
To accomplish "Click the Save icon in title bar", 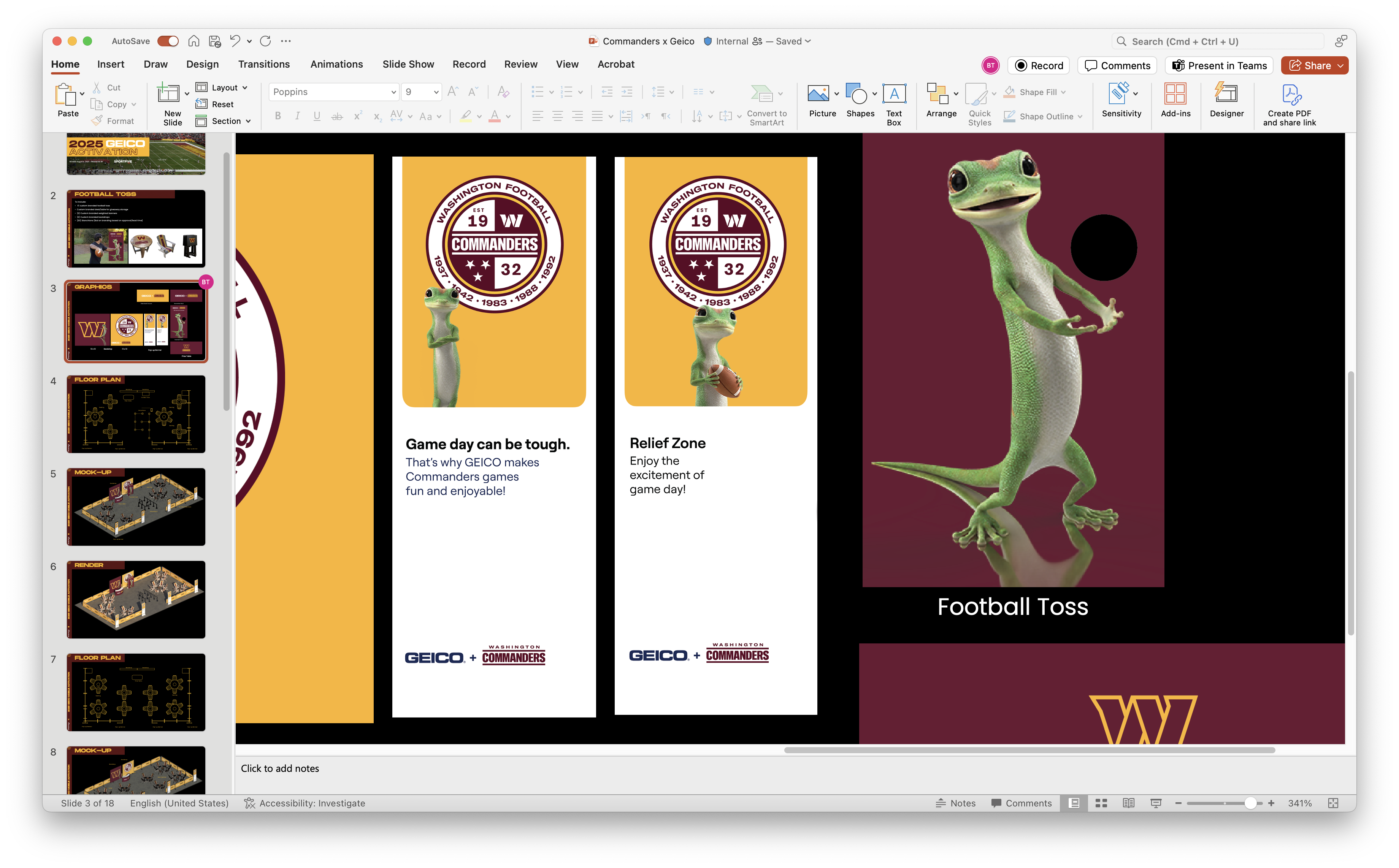I will [215, 41].
